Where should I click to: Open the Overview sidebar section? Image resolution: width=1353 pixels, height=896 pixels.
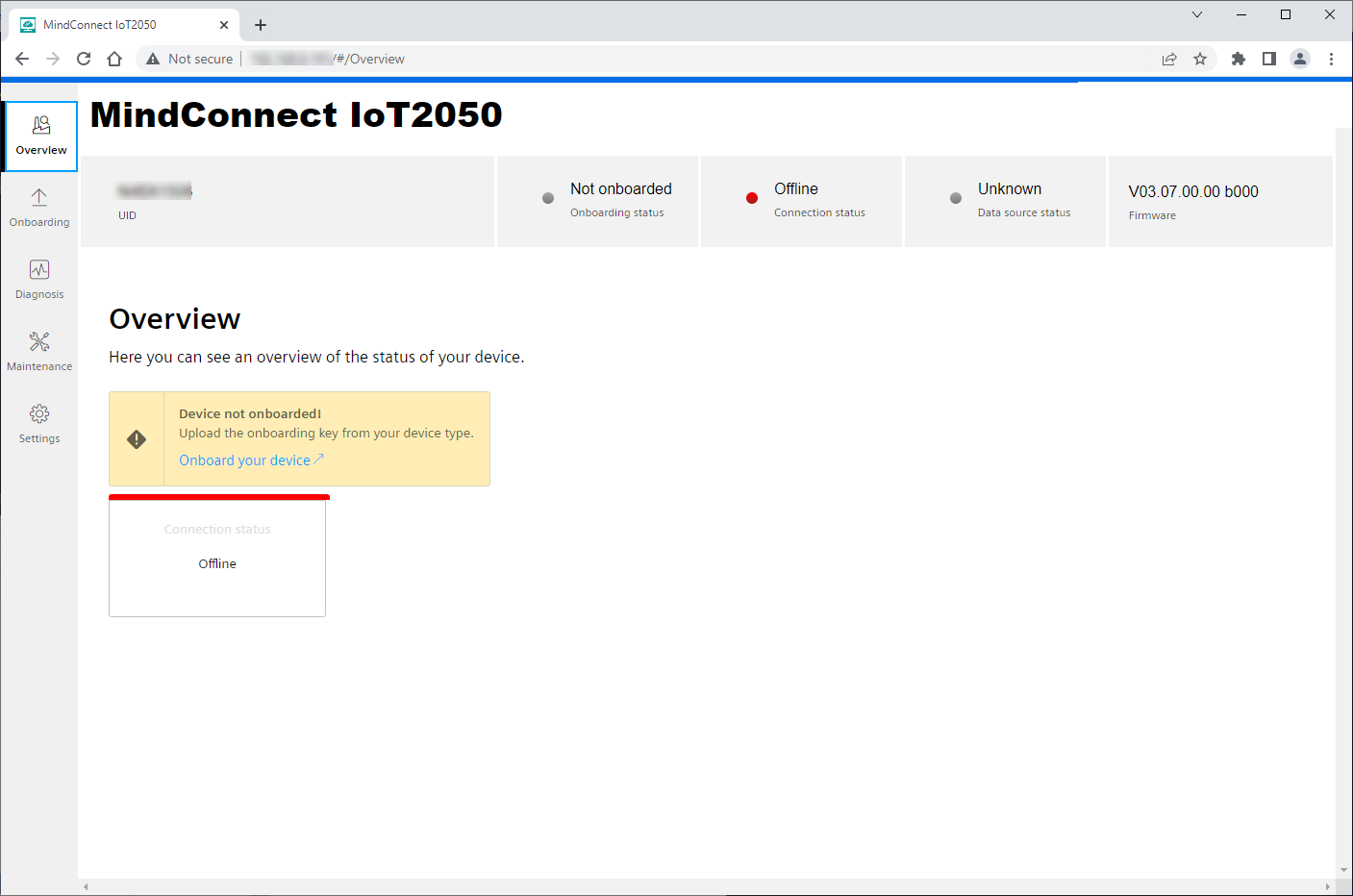(40, 137)
